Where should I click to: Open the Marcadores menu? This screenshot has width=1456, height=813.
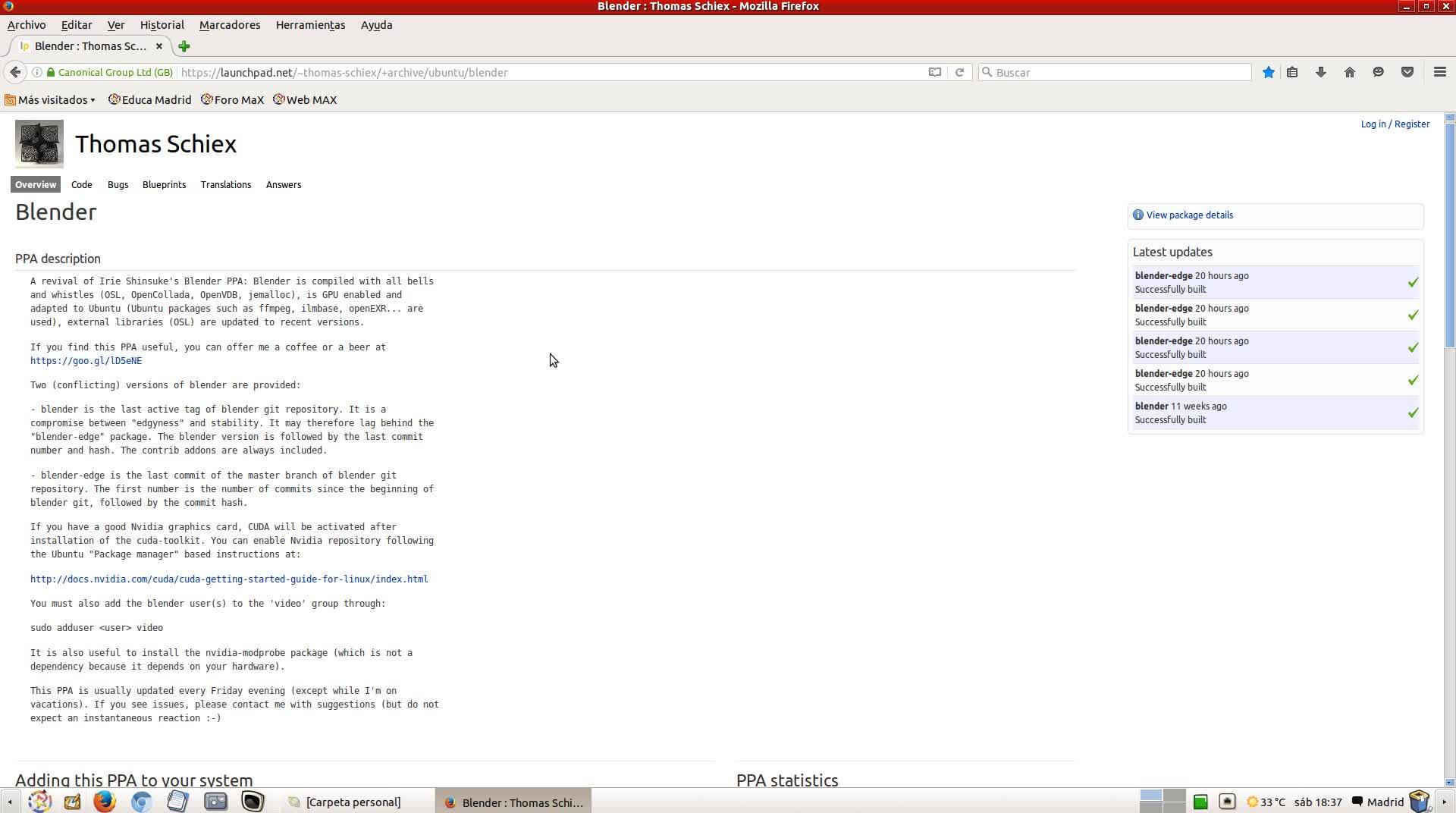(x=230, y=25)
